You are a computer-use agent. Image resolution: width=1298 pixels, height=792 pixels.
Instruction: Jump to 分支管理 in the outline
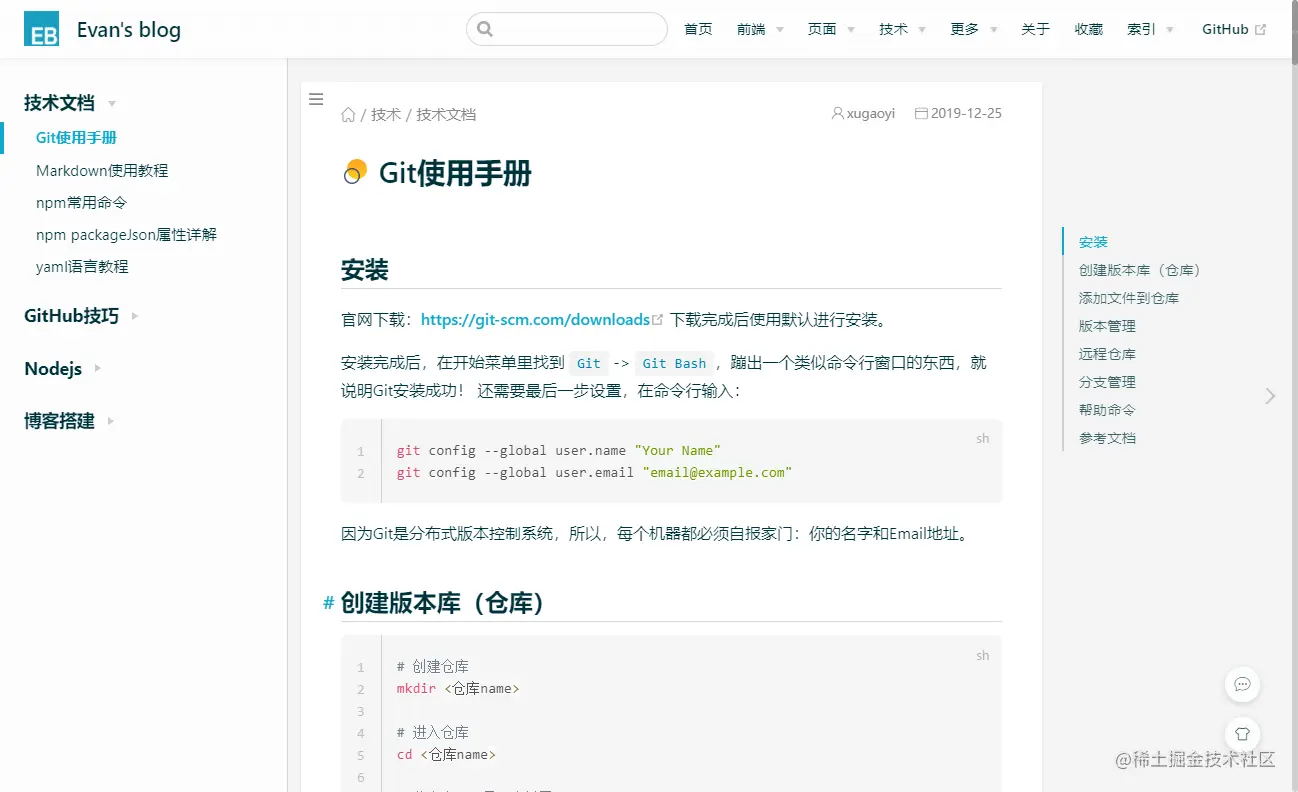point(1107,382)
